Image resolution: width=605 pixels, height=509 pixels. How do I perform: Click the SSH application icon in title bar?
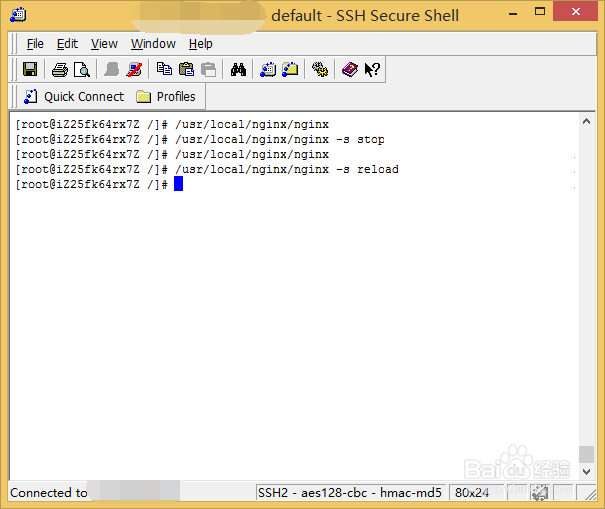pos(18,15)
